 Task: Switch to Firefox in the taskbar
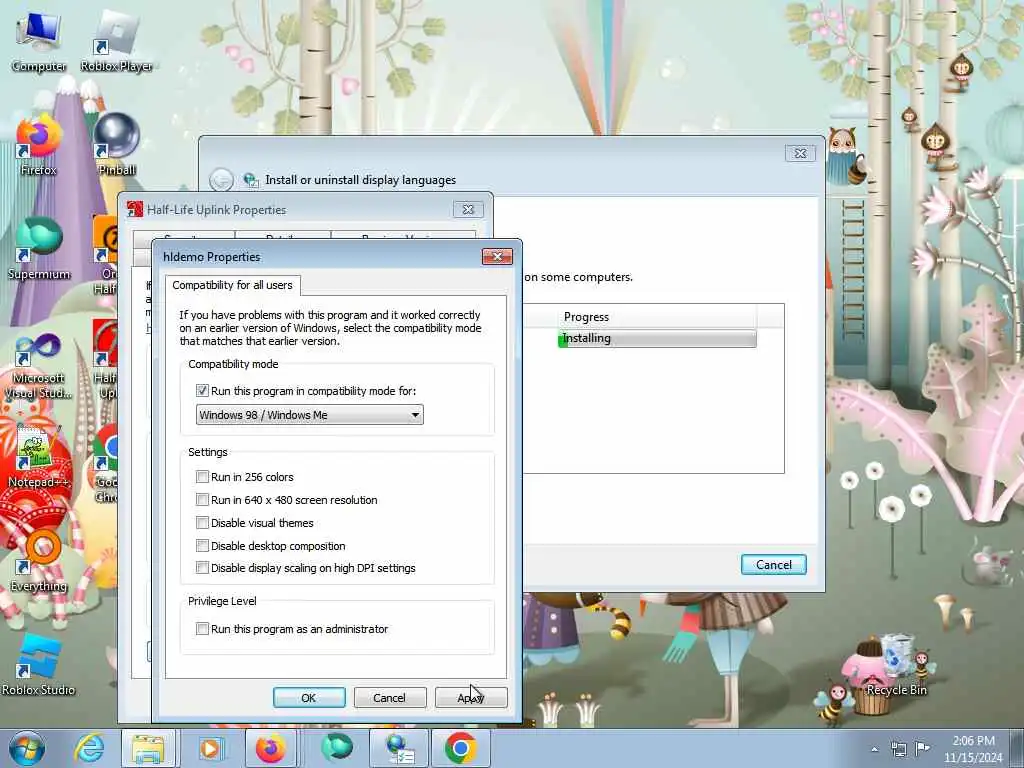coord(270,748)
